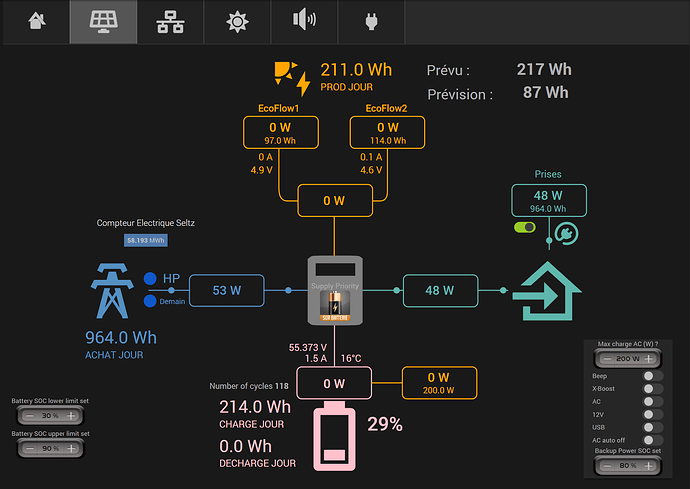Click the 29% battery percentage
The image size is (690, 489).
point(385,424)
